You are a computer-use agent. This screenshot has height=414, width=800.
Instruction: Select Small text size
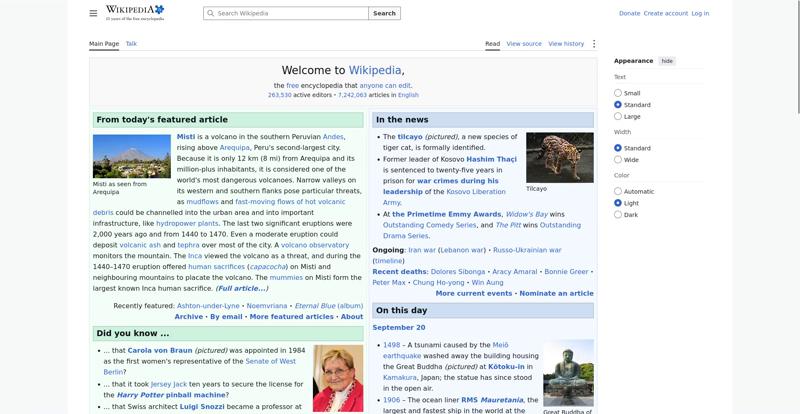[618, 93]
